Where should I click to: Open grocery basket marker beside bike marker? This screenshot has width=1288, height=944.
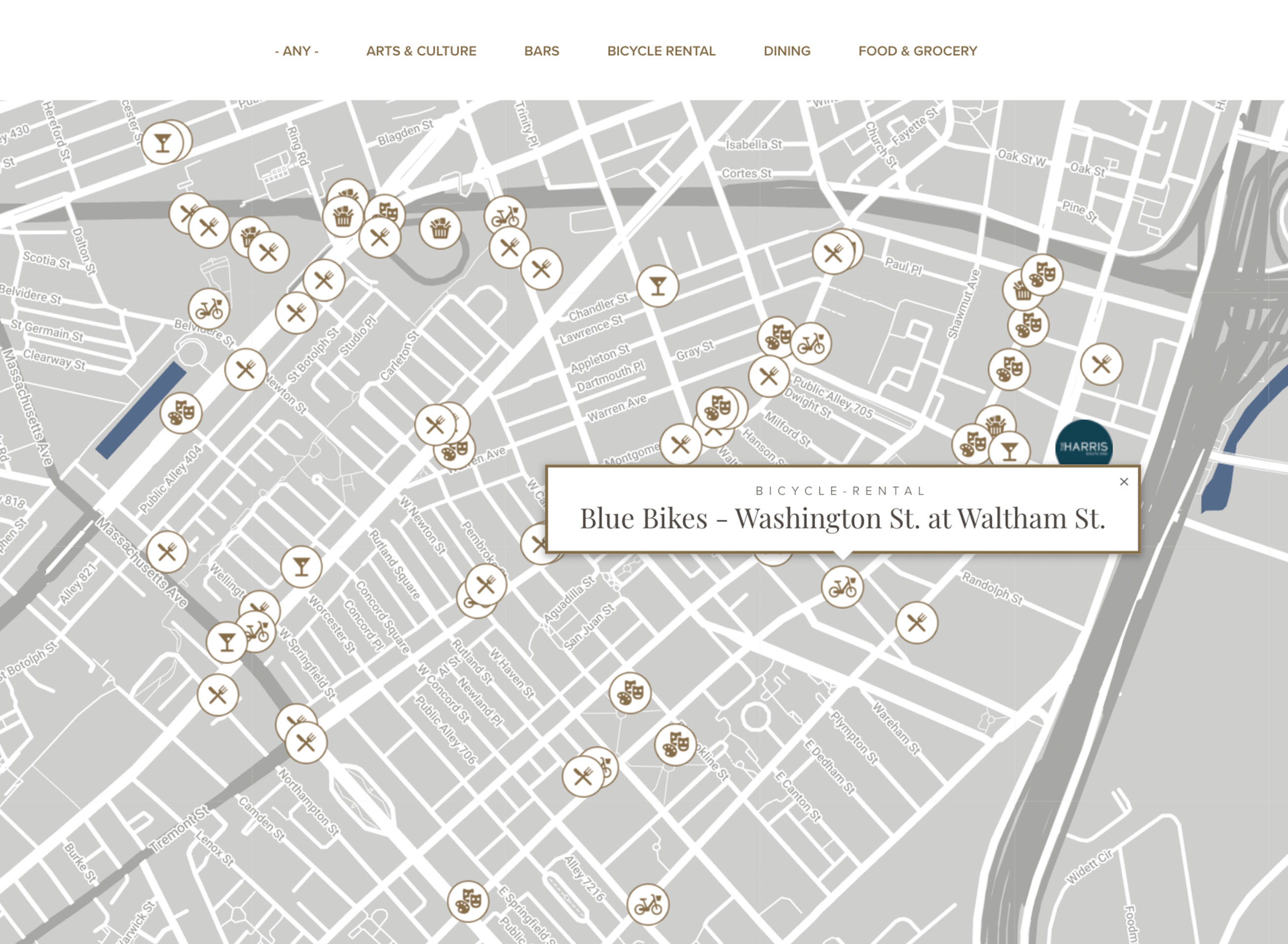(x=440, y=229)
